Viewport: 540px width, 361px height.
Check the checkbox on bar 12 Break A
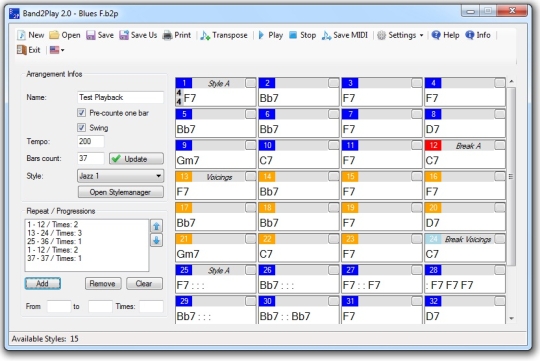(499, 145)
